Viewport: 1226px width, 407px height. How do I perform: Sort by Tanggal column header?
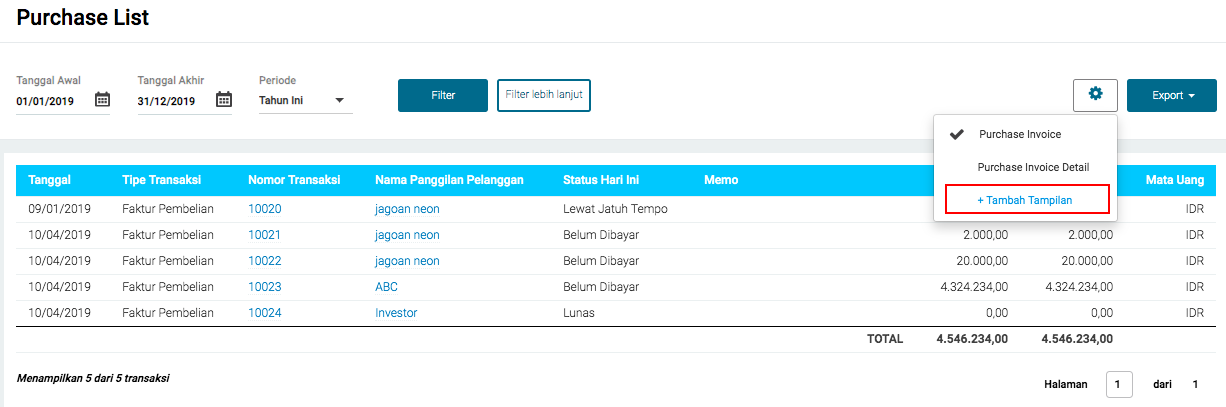pyautogui.click(x=50, y=180)
